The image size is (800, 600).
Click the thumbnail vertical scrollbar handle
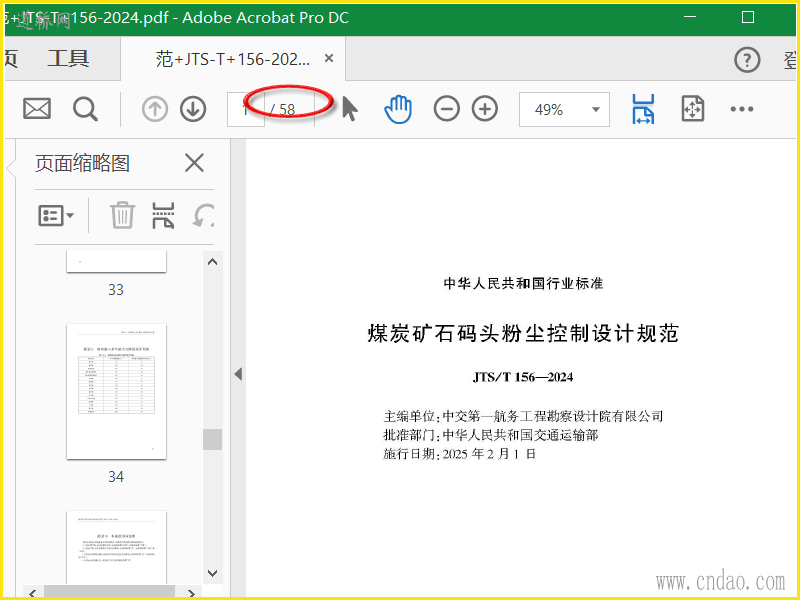212,439
